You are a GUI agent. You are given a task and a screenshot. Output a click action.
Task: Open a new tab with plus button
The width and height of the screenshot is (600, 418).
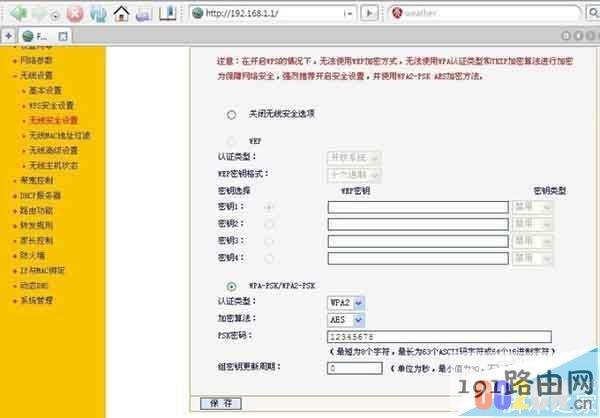(x=8, y=36)
